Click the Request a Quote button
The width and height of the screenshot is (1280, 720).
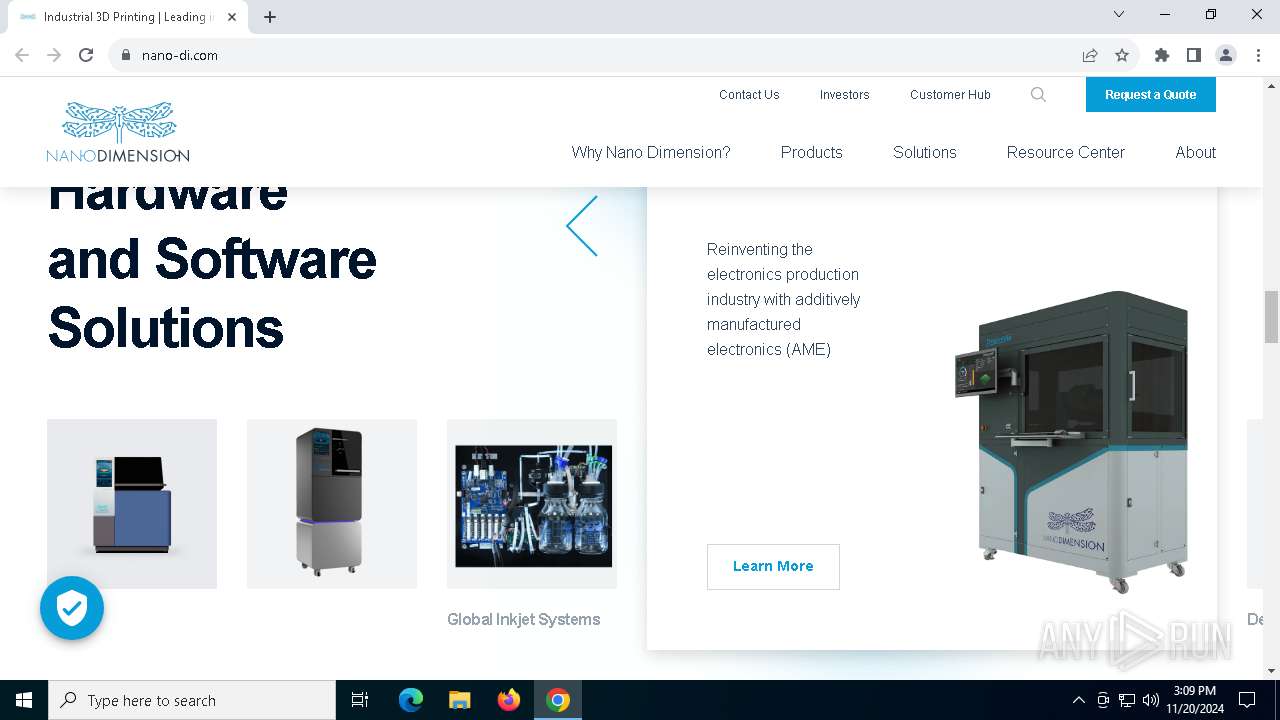pyautogui.click(x=1151, y=95)
